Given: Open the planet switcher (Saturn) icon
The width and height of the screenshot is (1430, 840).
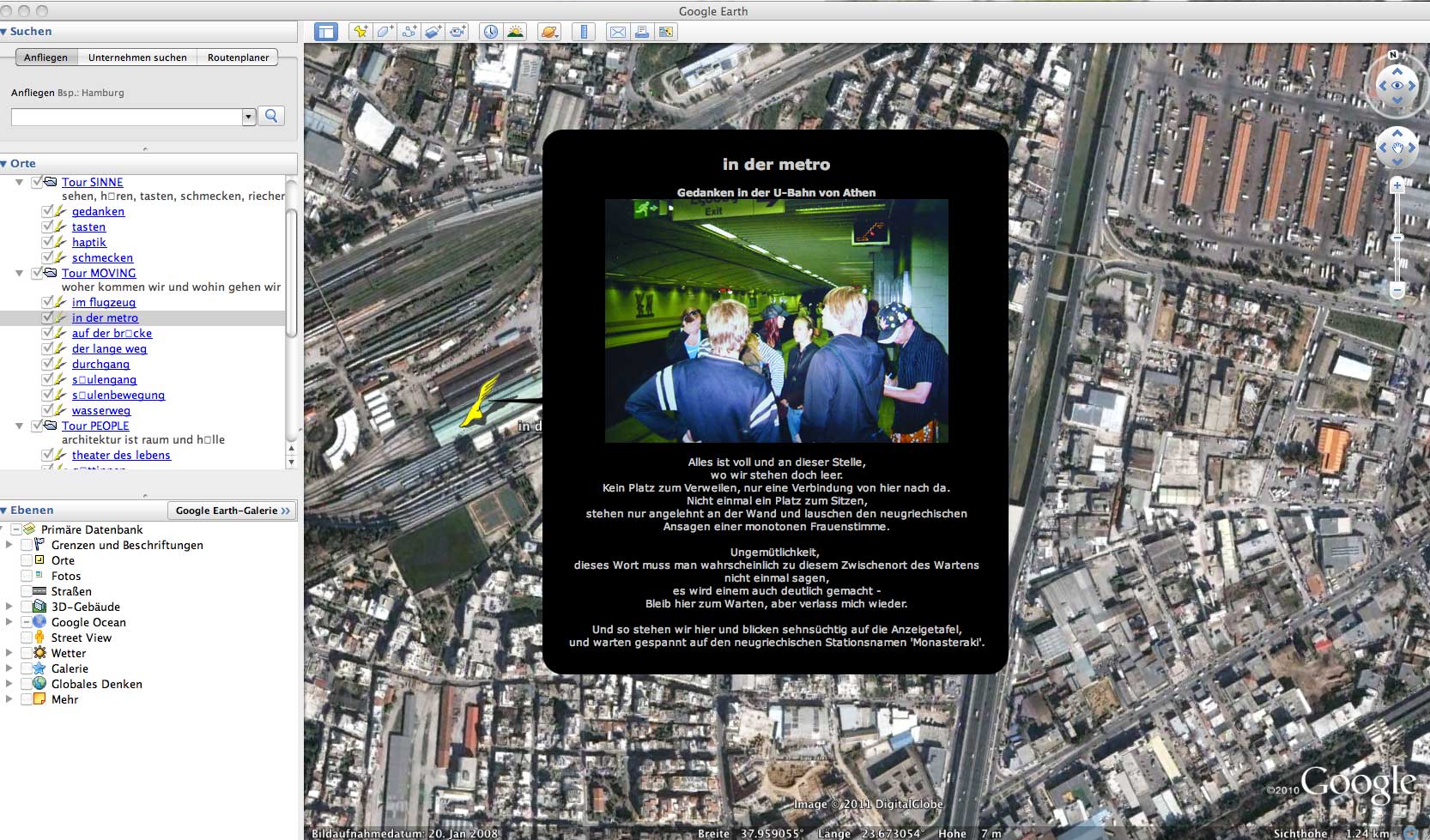Looking at the screenshot, I should coord(549,32).
